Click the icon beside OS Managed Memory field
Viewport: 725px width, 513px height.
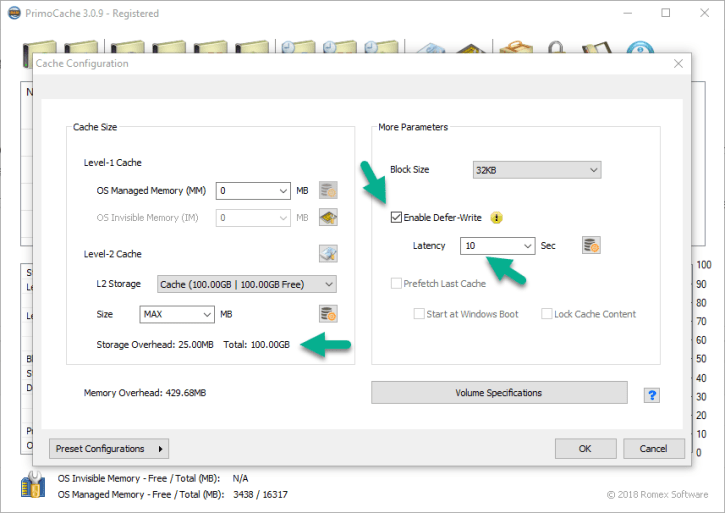(327, 190)
